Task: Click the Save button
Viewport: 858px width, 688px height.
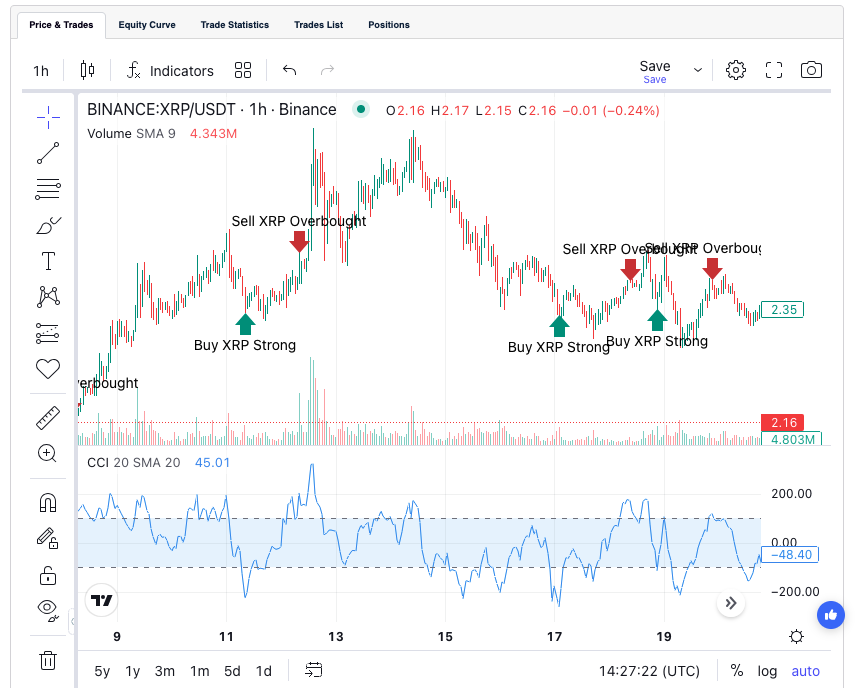Action: click(654, 71)
